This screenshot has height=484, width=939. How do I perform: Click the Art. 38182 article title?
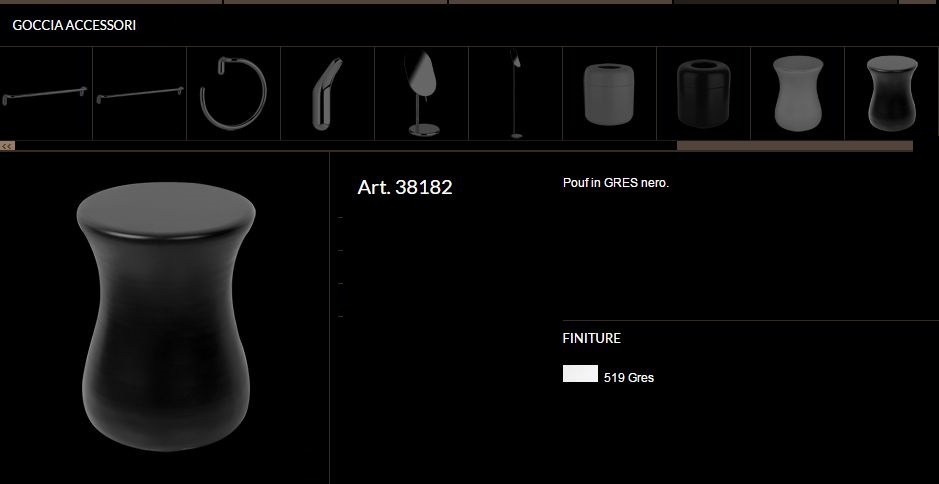(x=405, y=187)
